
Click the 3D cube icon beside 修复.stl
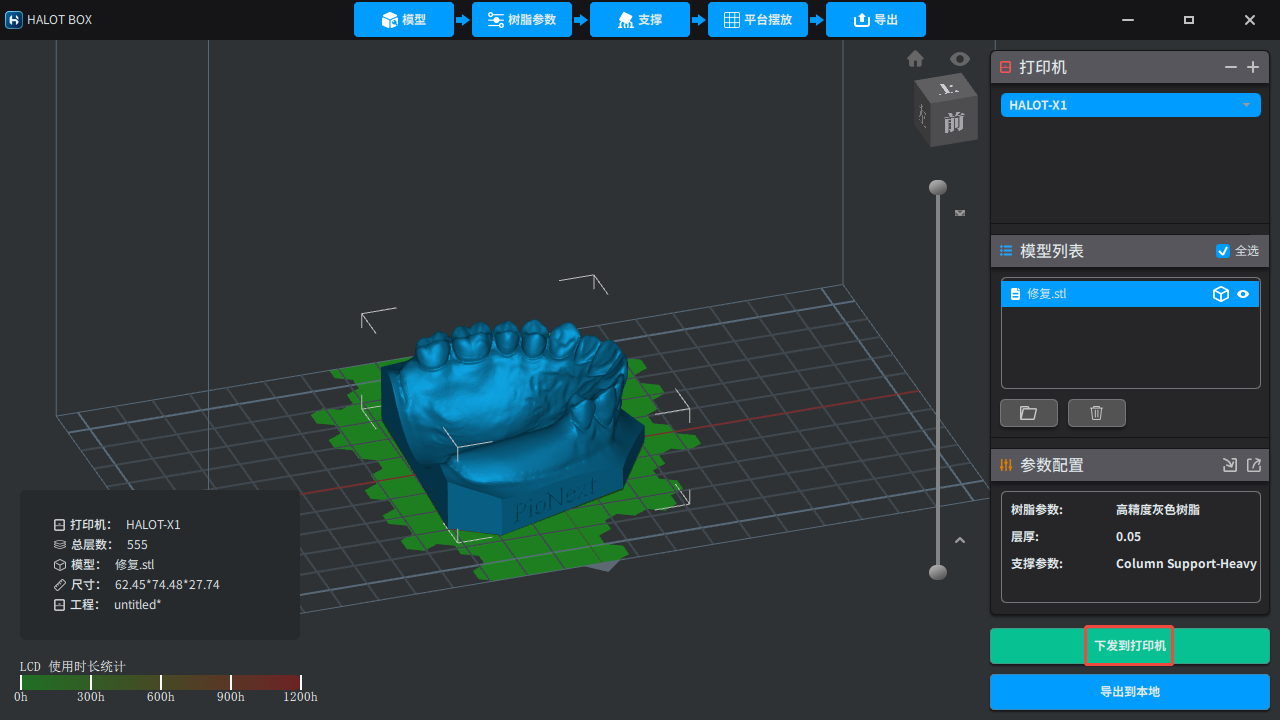click(1220, 294)
